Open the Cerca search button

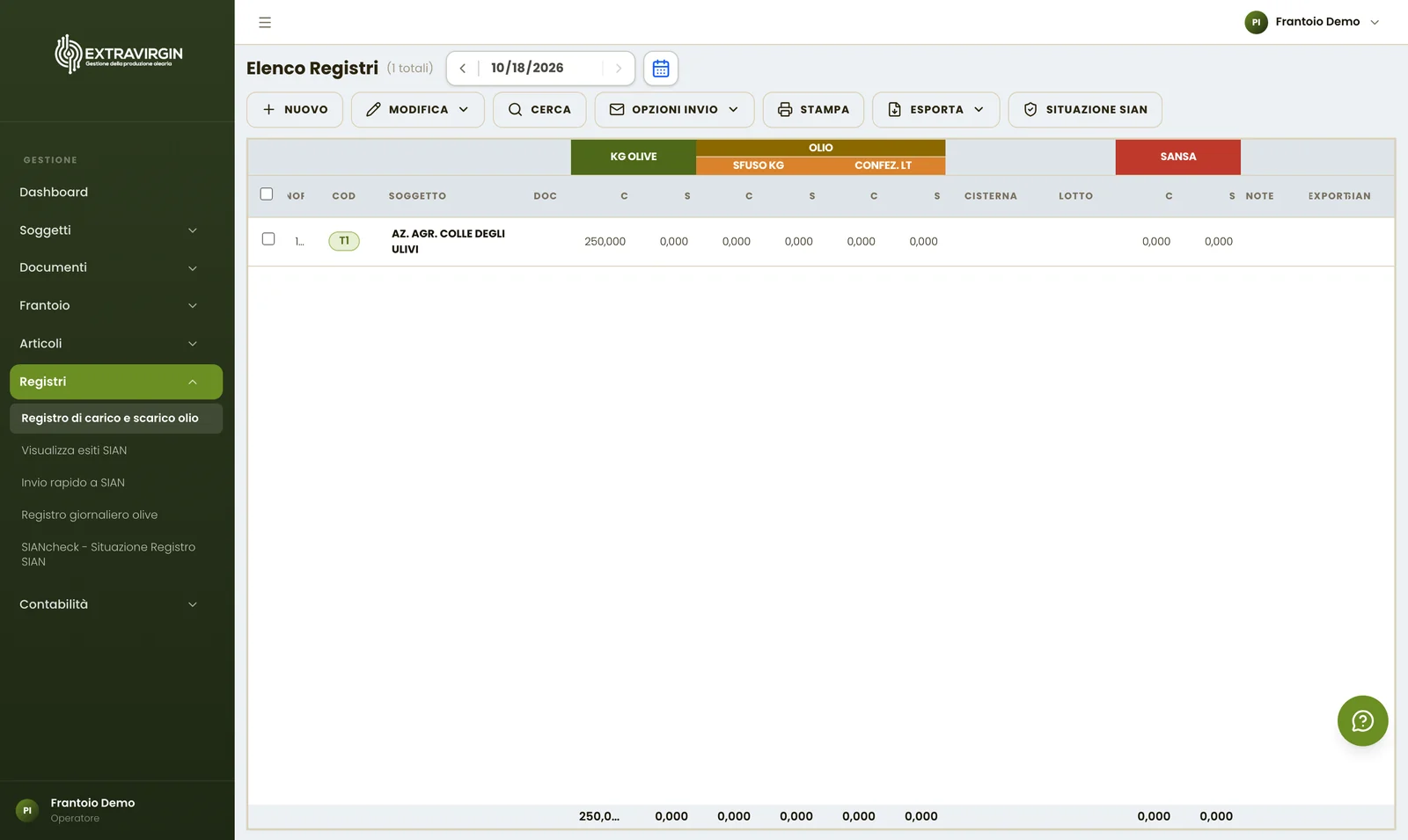(x=539, y=110)
